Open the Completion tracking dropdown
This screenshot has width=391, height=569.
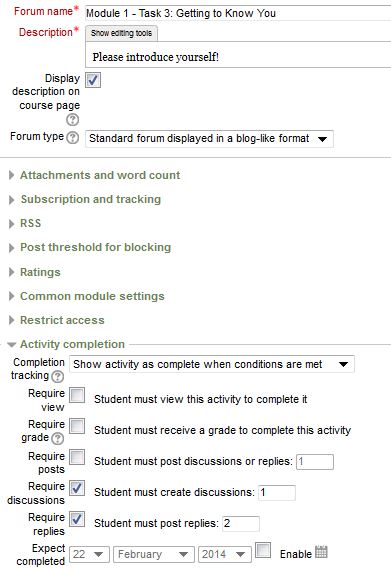coord(212,364)
